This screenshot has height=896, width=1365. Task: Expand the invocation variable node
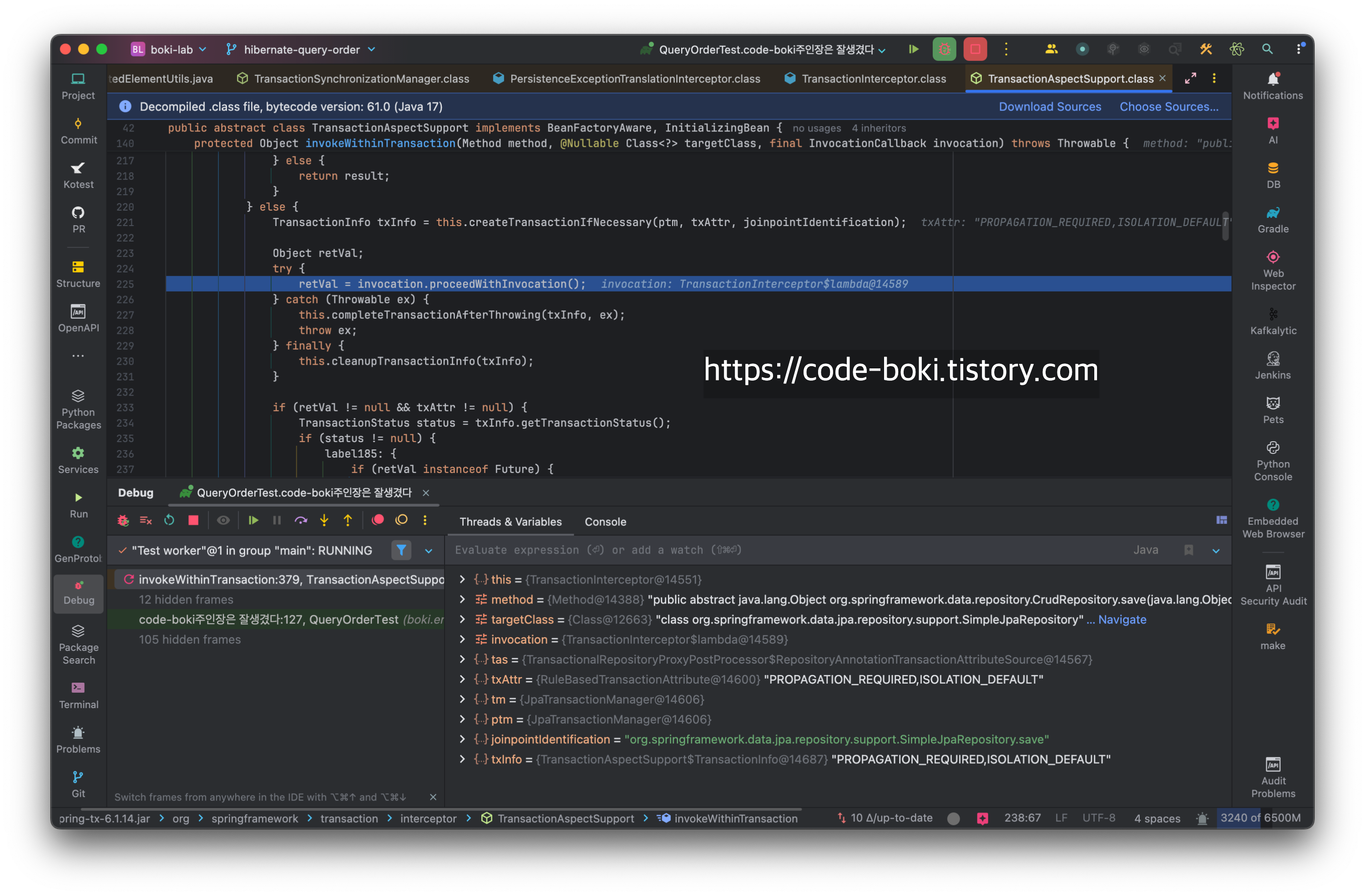(x=462, y=639)
